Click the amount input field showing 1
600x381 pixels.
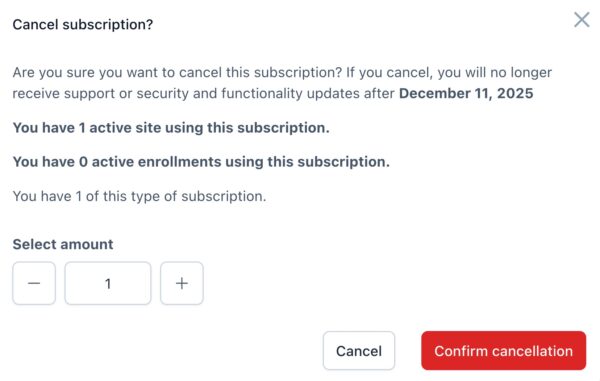point(108,283)
